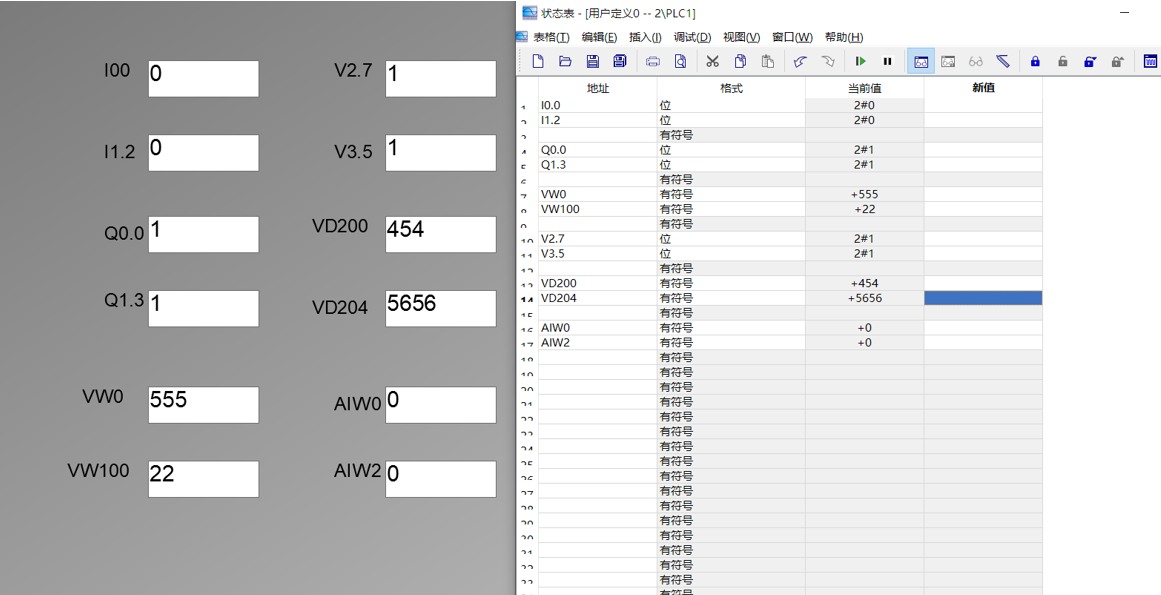Click the 位 format cell in V2.7 row

pyautogui.click(x=731, y=238)
